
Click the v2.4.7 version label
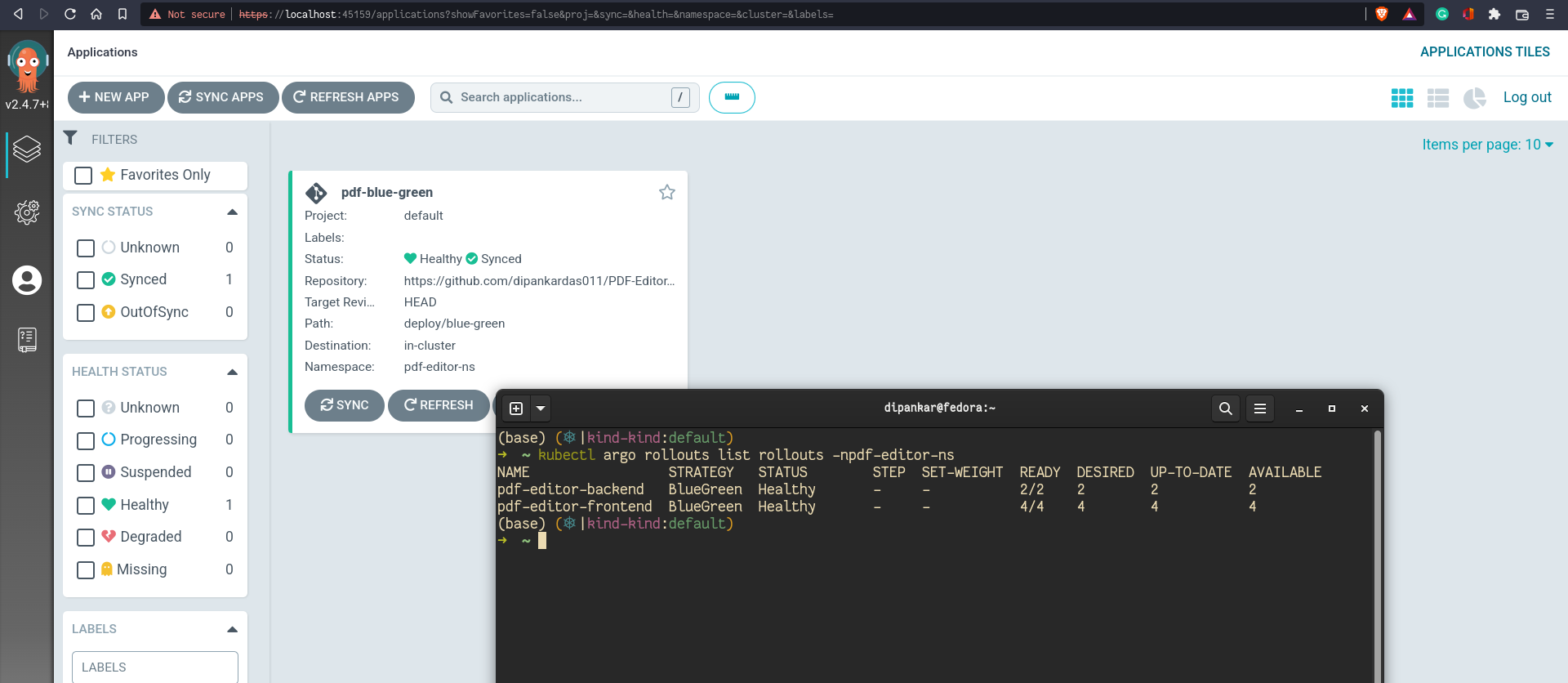(27, 105)
